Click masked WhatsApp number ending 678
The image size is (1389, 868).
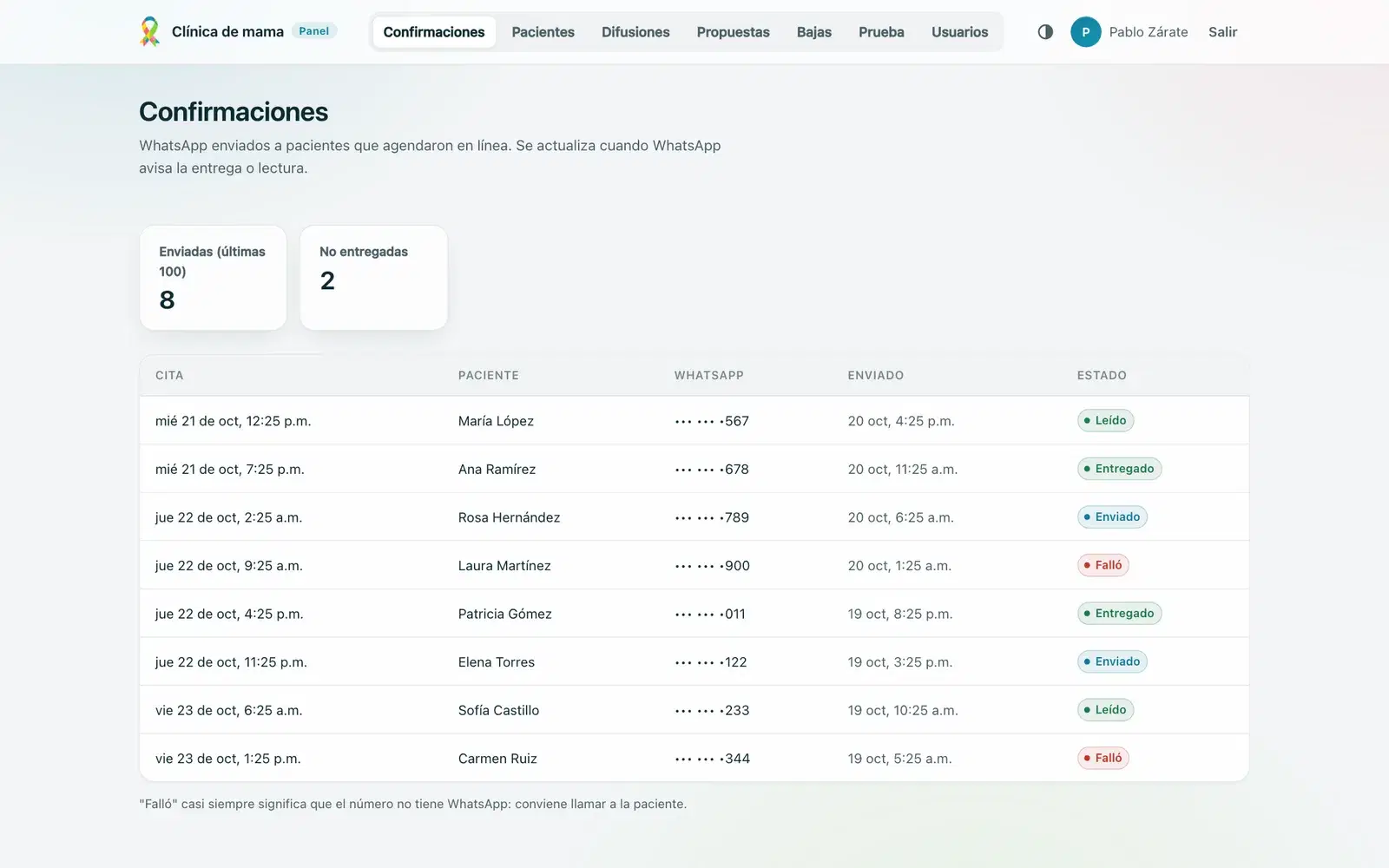pos(712,470)
